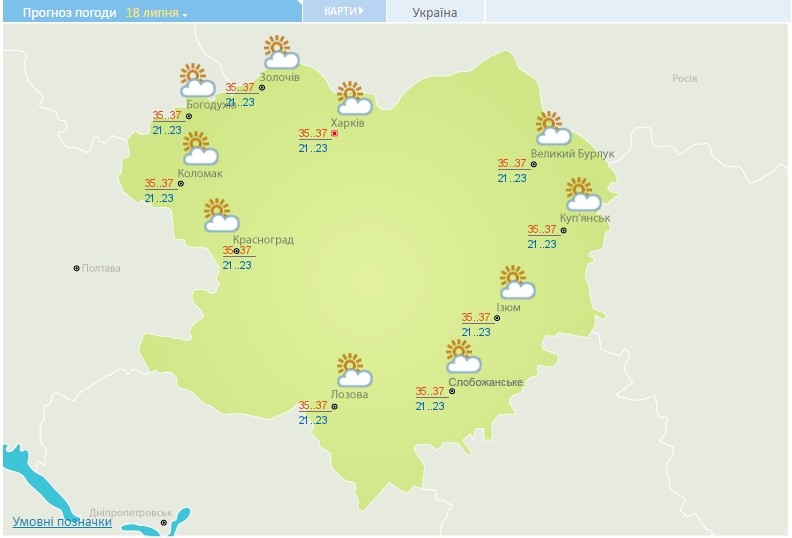Open the КАРТИ tab
The width and height of the screenshot is (792, 538).
344,11
